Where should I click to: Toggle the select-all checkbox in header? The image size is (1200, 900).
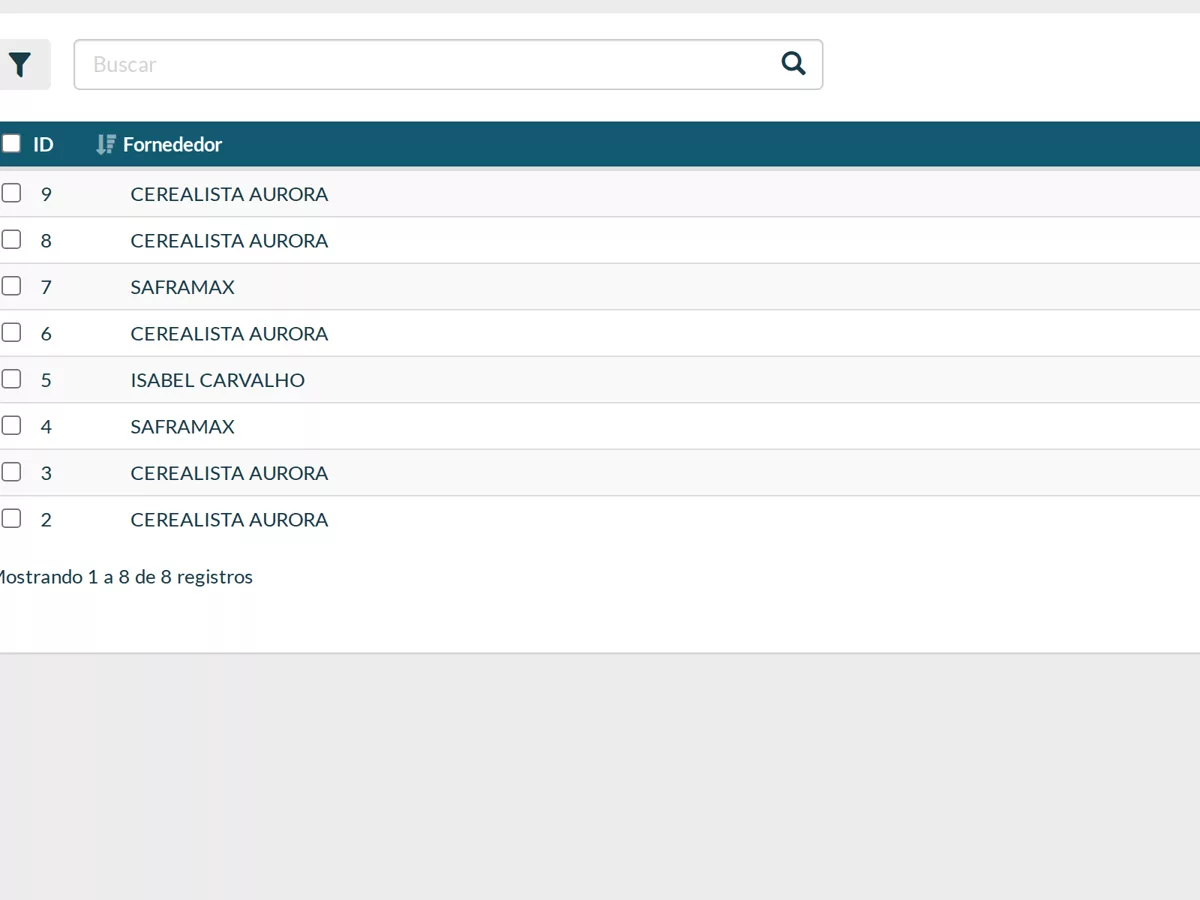point(11,144)
